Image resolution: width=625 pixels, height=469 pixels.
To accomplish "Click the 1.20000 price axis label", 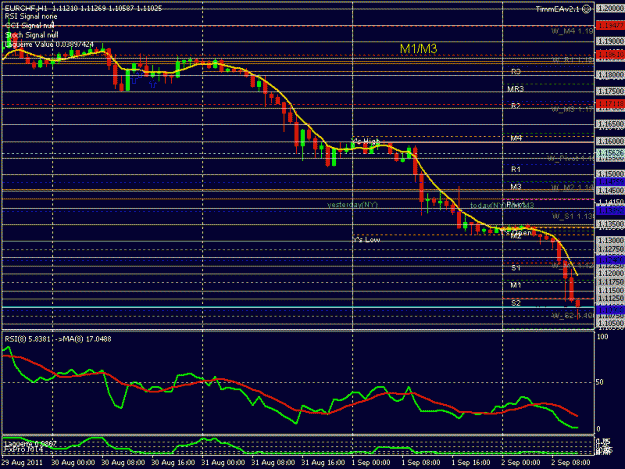I will (610, 8).
